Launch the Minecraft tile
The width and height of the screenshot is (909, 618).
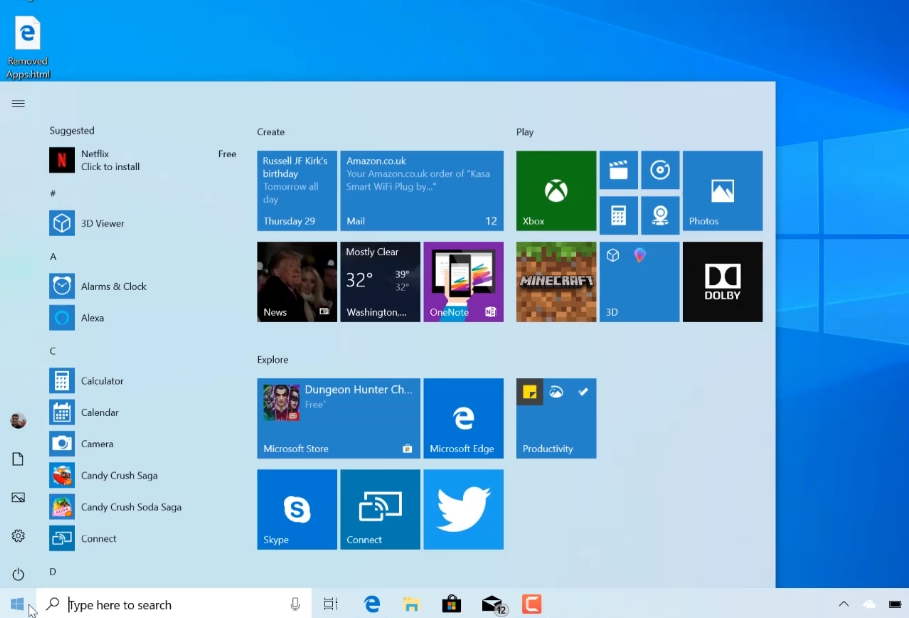click(556, 282)
